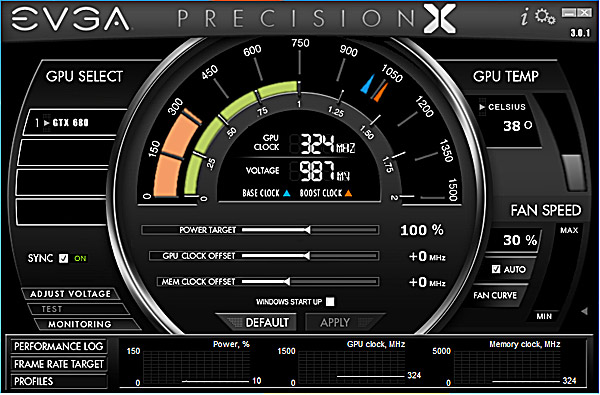Click the orange Boost Clock legend triangle

348,193
